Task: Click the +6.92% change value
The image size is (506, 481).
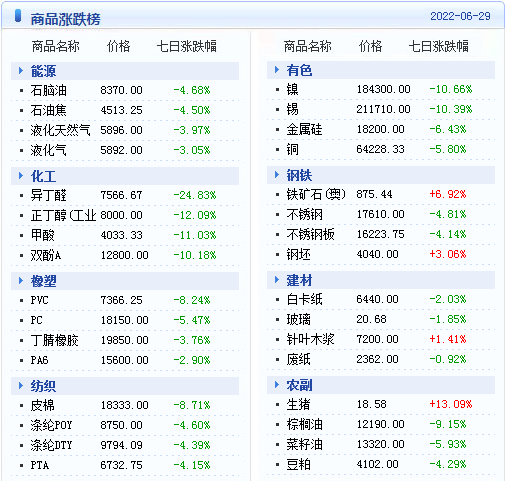Action: (x=448, y=194)
